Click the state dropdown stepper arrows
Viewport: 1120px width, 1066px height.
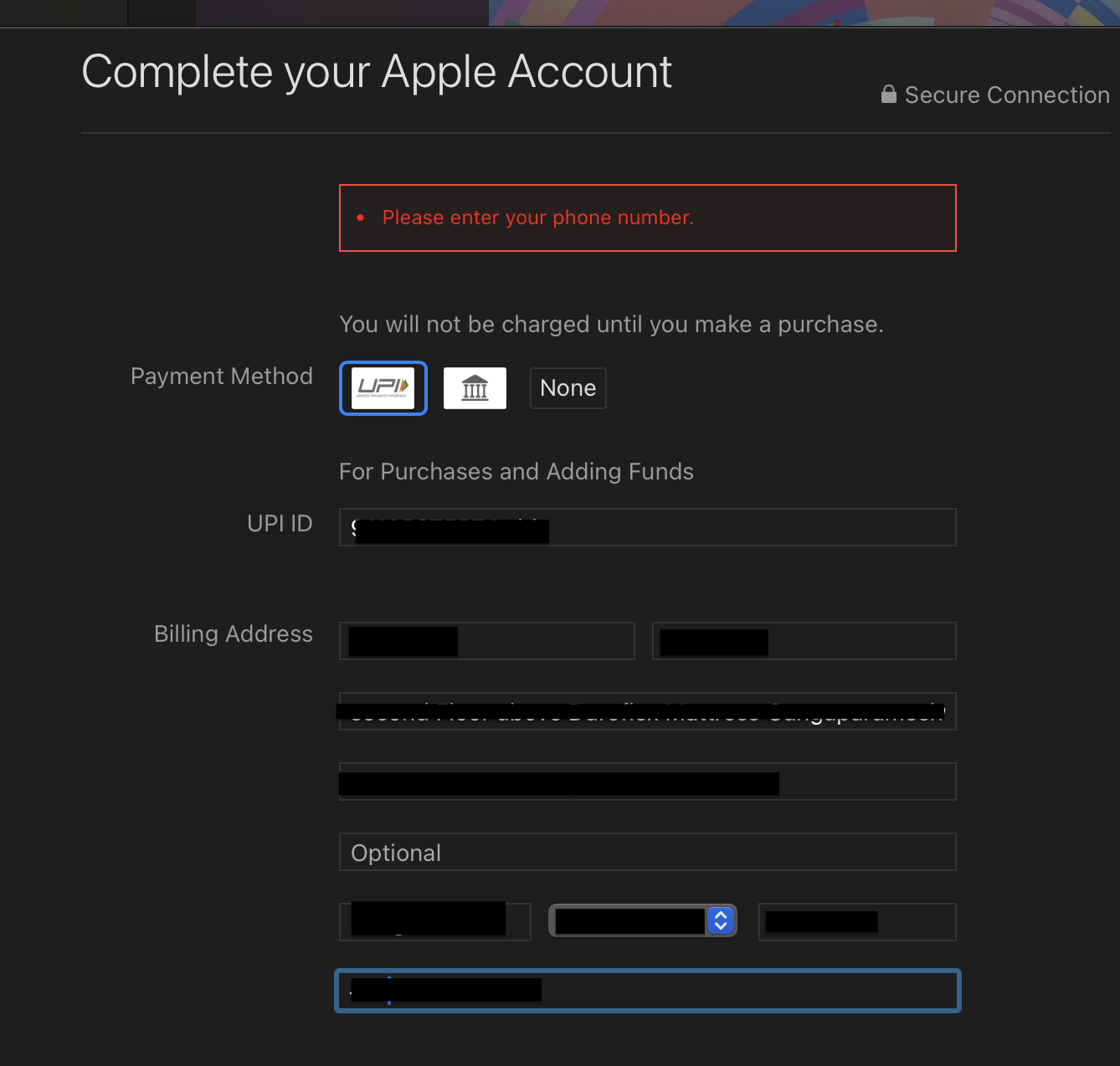point(720,920)
